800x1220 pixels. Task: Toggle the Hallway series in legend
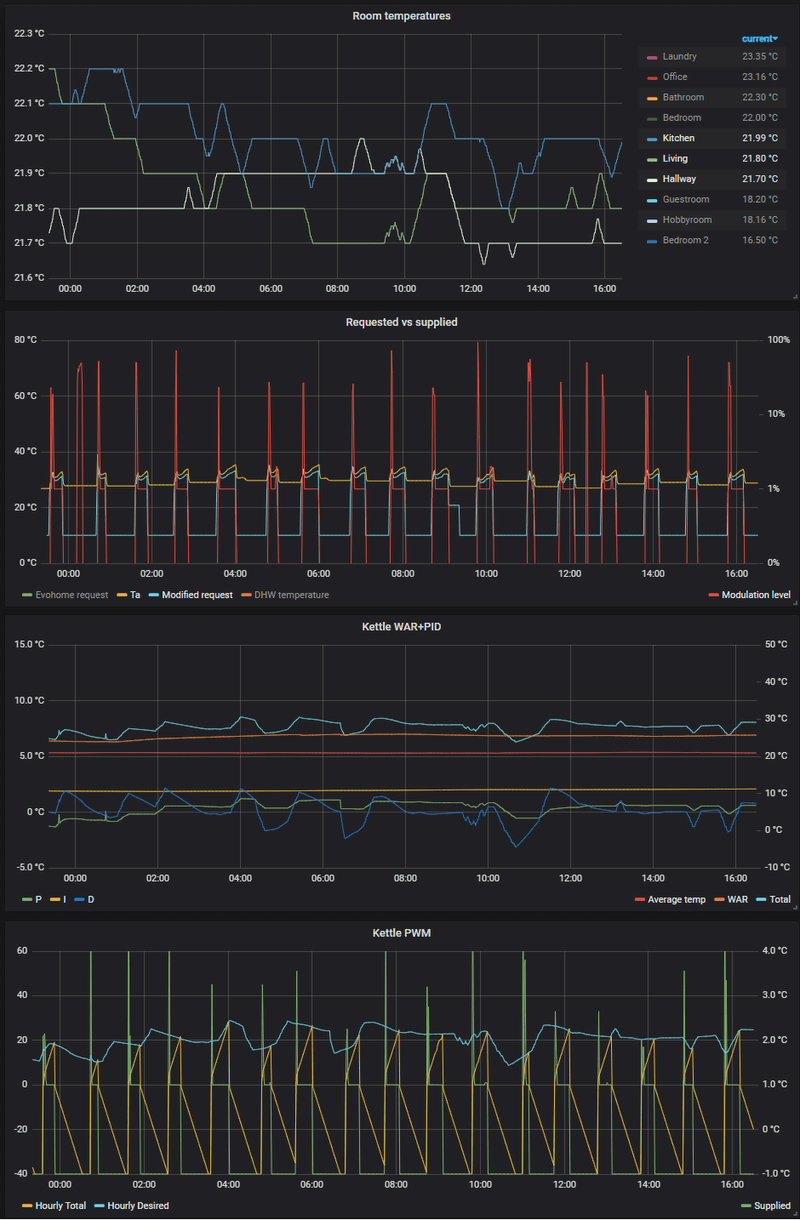point(679,179)
